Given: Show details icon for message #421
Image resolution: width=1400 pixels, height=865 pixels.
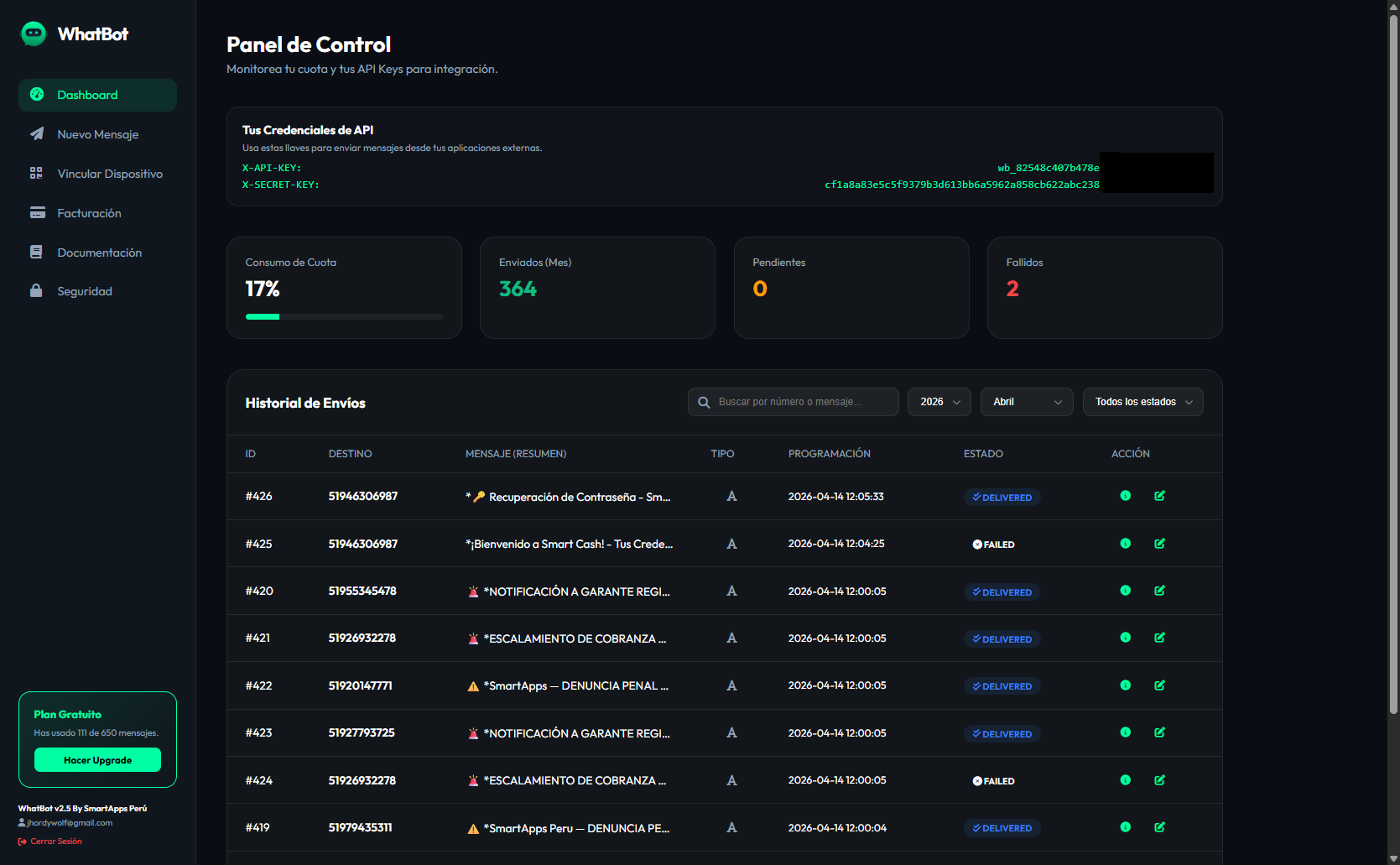Looking at the screenshot, I should [x=1126, y=638].
